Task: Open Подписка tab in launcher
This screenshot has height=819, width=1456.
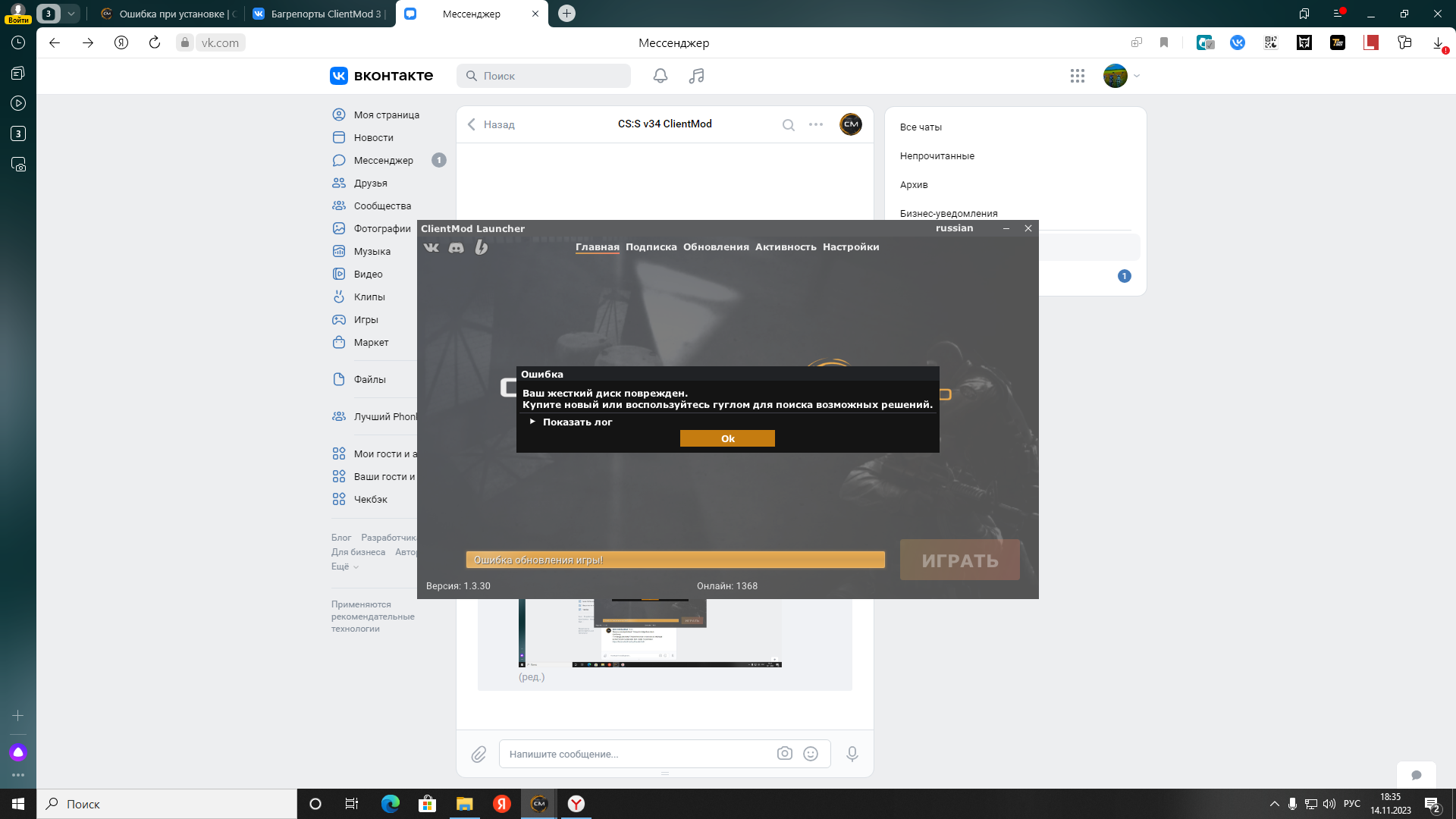Action: 651,247
